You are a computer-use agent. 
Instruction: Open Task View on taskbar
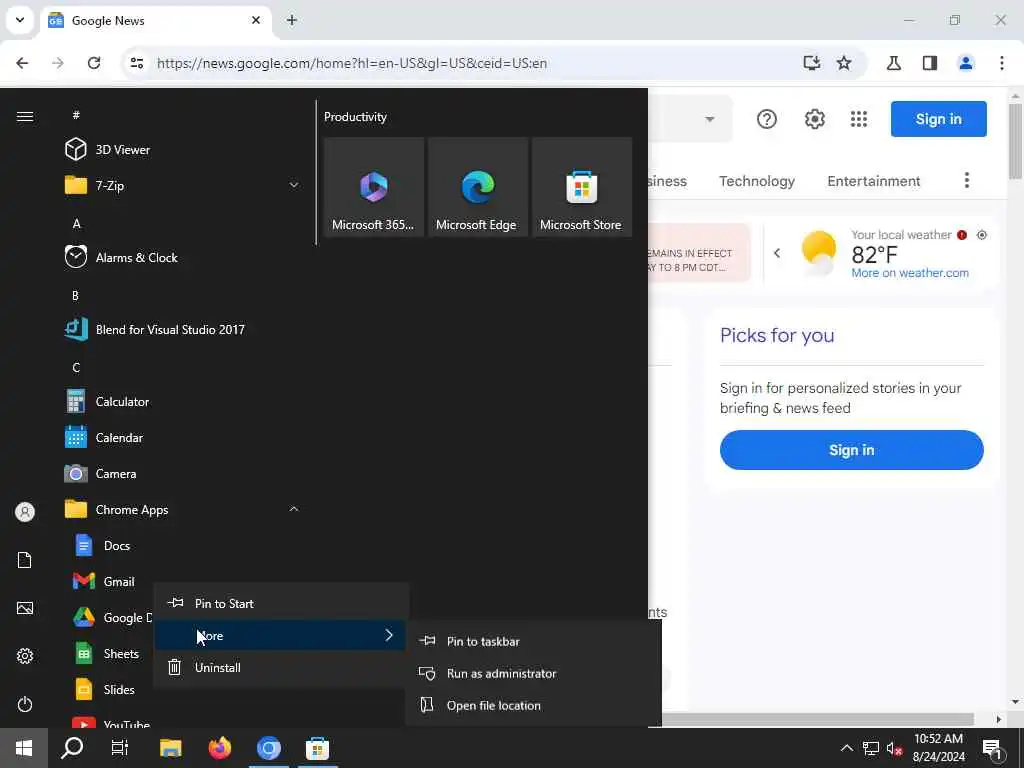tap(120, 748)
